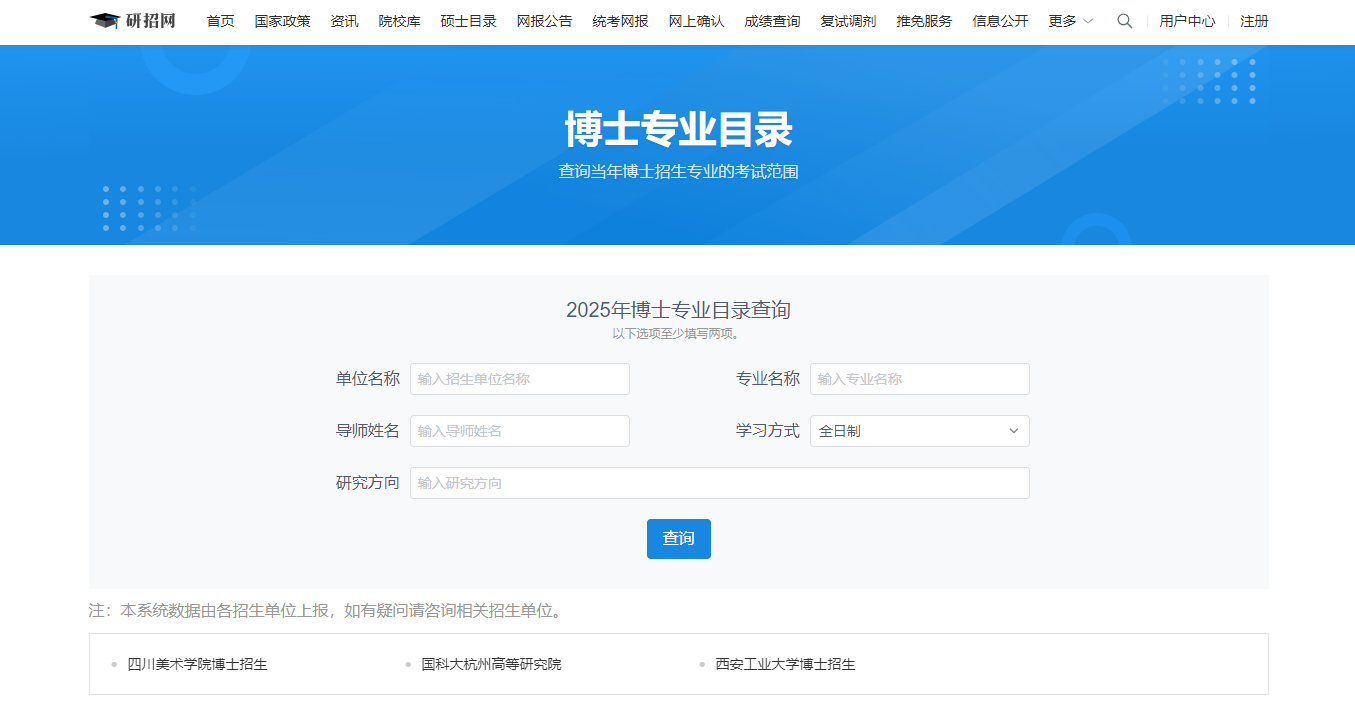Viewport: 1355px width, 701px height.
Task: Click the 查询 search button
Action: (678, 538)
